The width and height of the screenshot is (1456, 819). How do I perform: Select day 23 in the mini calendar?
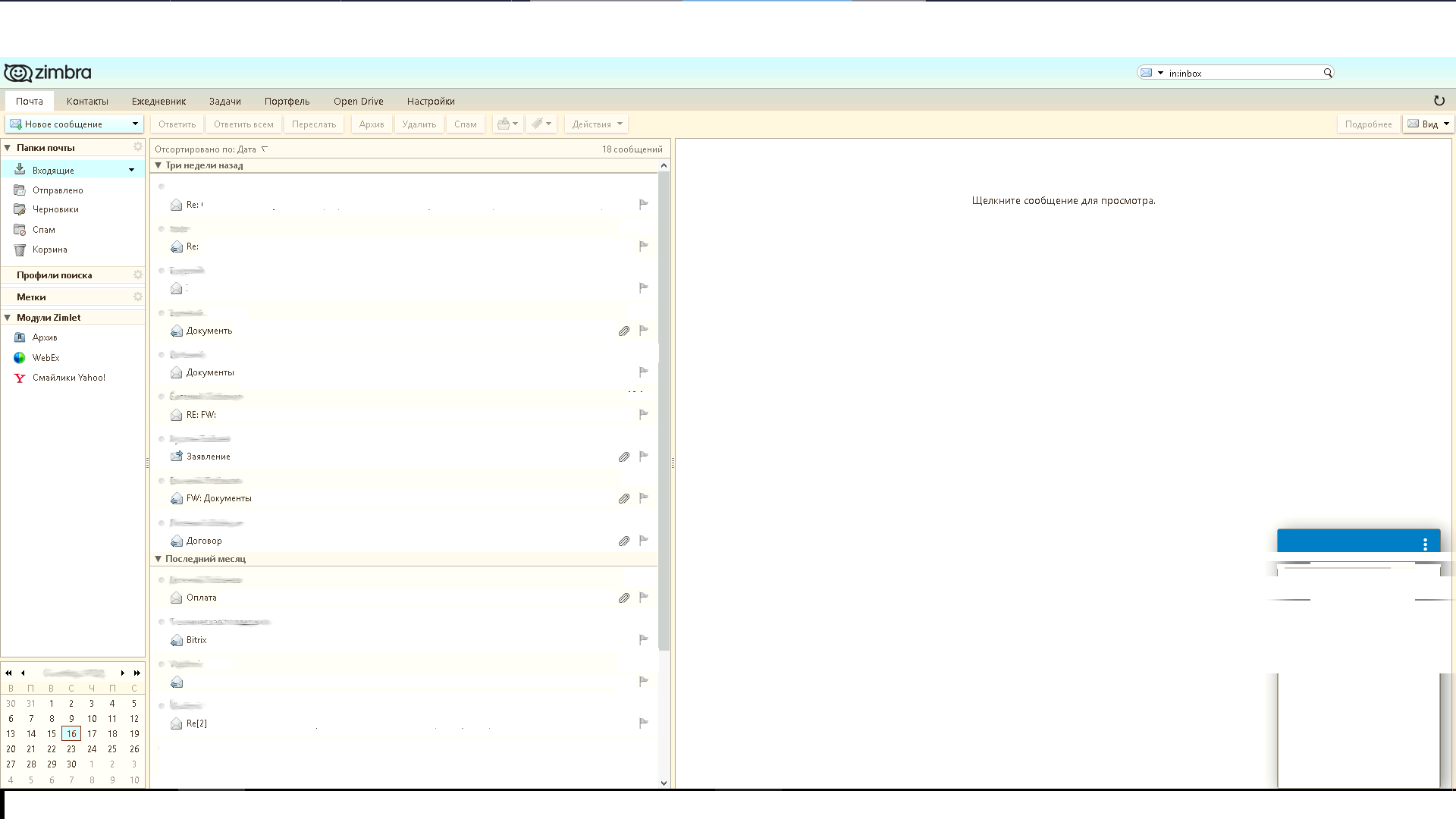(x=71, y=749)
